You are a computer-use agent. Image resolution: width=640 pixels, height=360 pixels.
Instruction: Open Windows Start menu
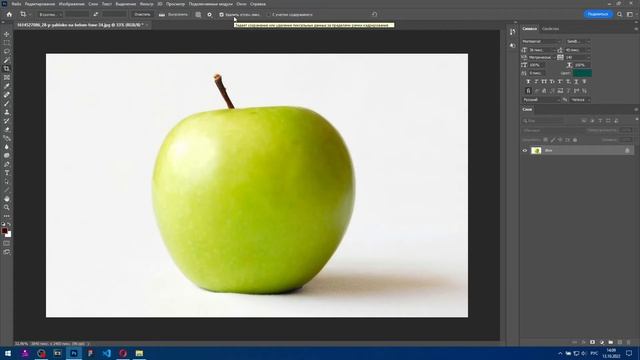7,353
